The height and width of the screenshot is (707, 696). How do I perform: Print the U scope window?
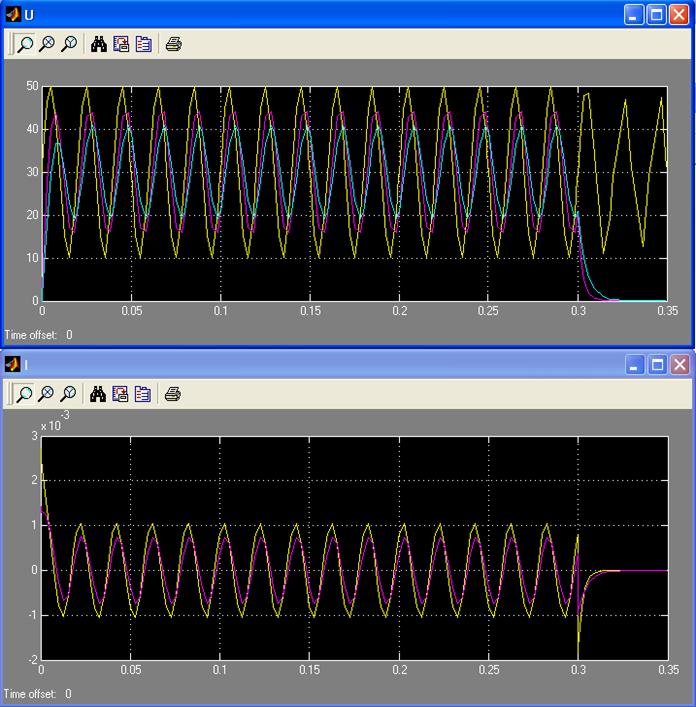pos(174,44)
